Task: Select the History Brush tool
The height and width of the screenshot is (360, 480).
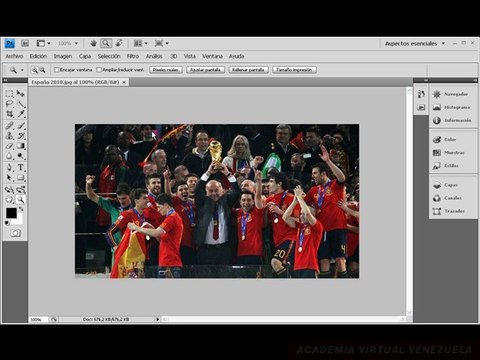Action: pyautogui.click(x=21, y=136)
